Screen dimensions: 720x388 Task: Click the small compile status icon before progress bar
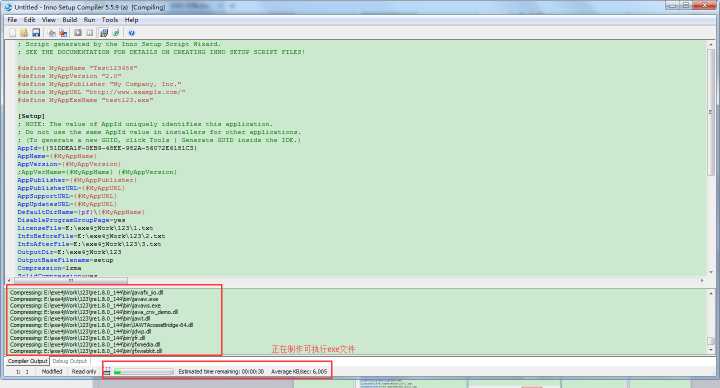(107, 371)
